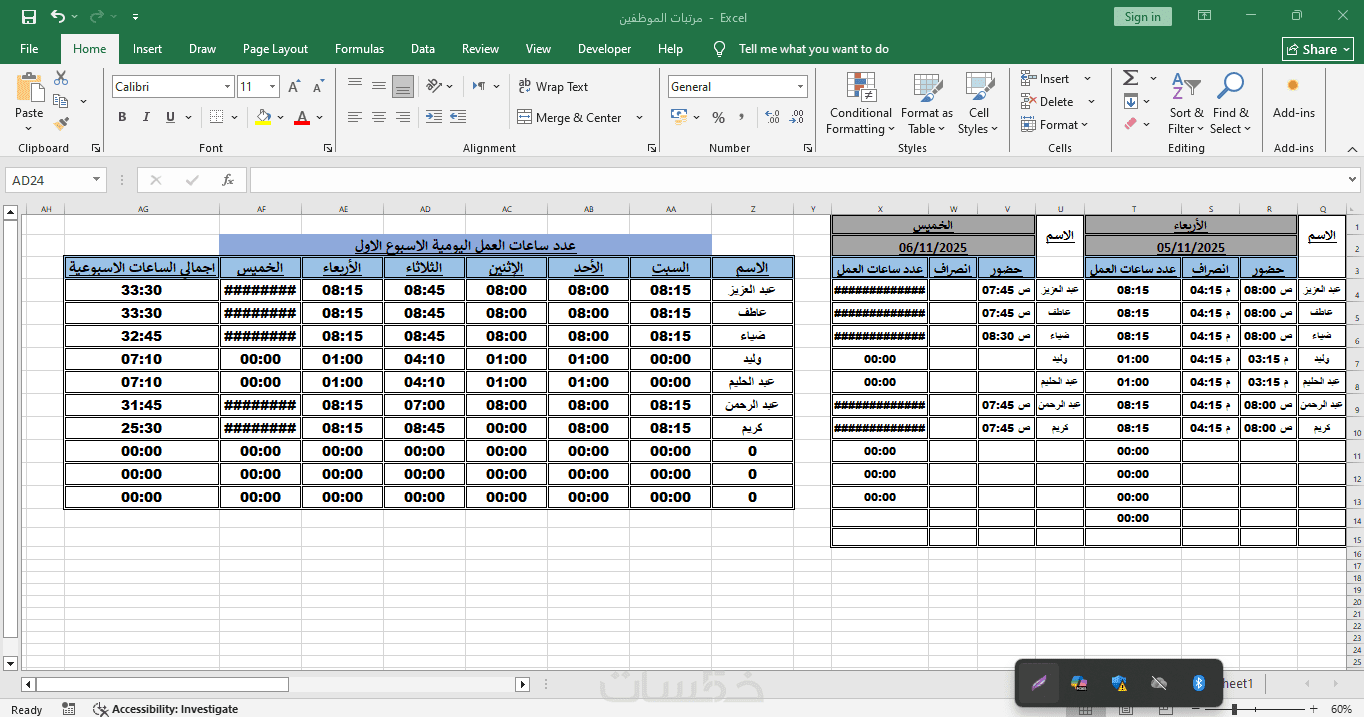Expand the Name Box dropdown arrow
This screenshot has height=717, width=1364.
[x=97, y=180]
